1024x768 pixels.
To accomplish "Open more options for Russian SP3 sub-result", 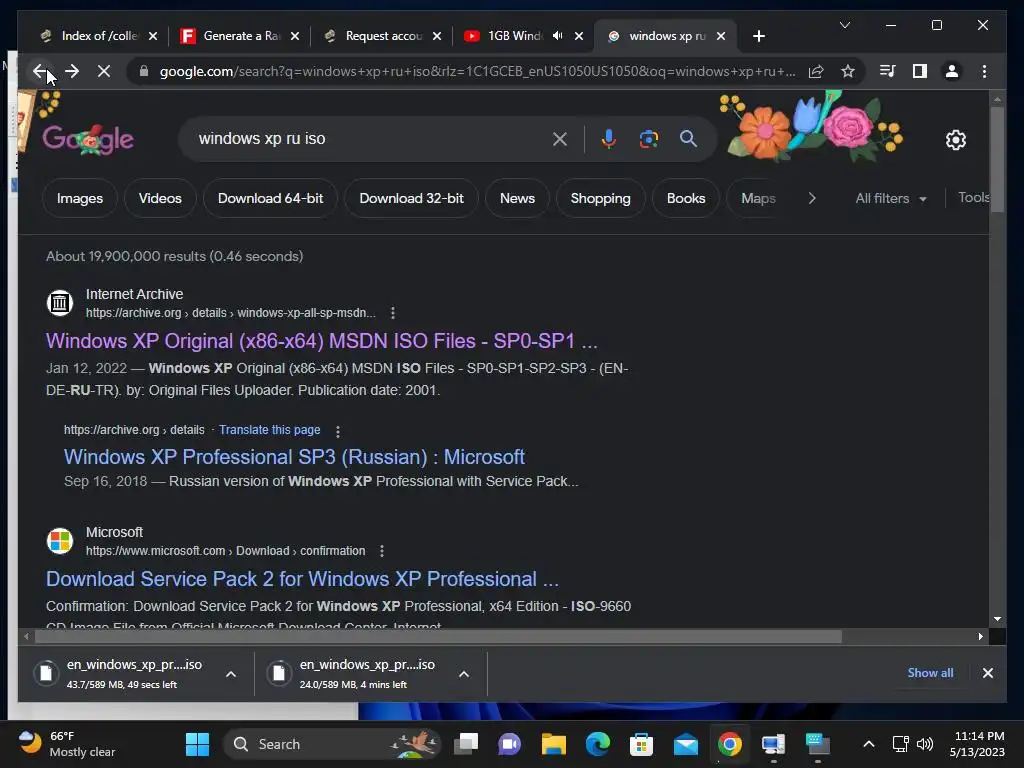I will coord(338,431).
